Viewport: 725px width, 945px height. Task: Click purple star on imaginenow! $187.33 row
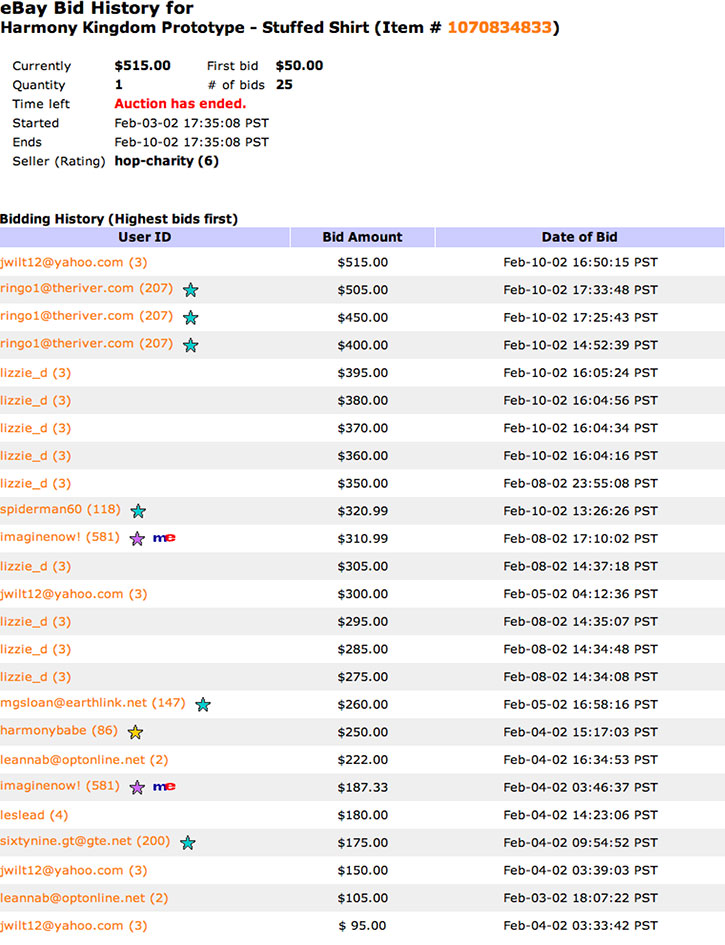click(x=137, y=788)
